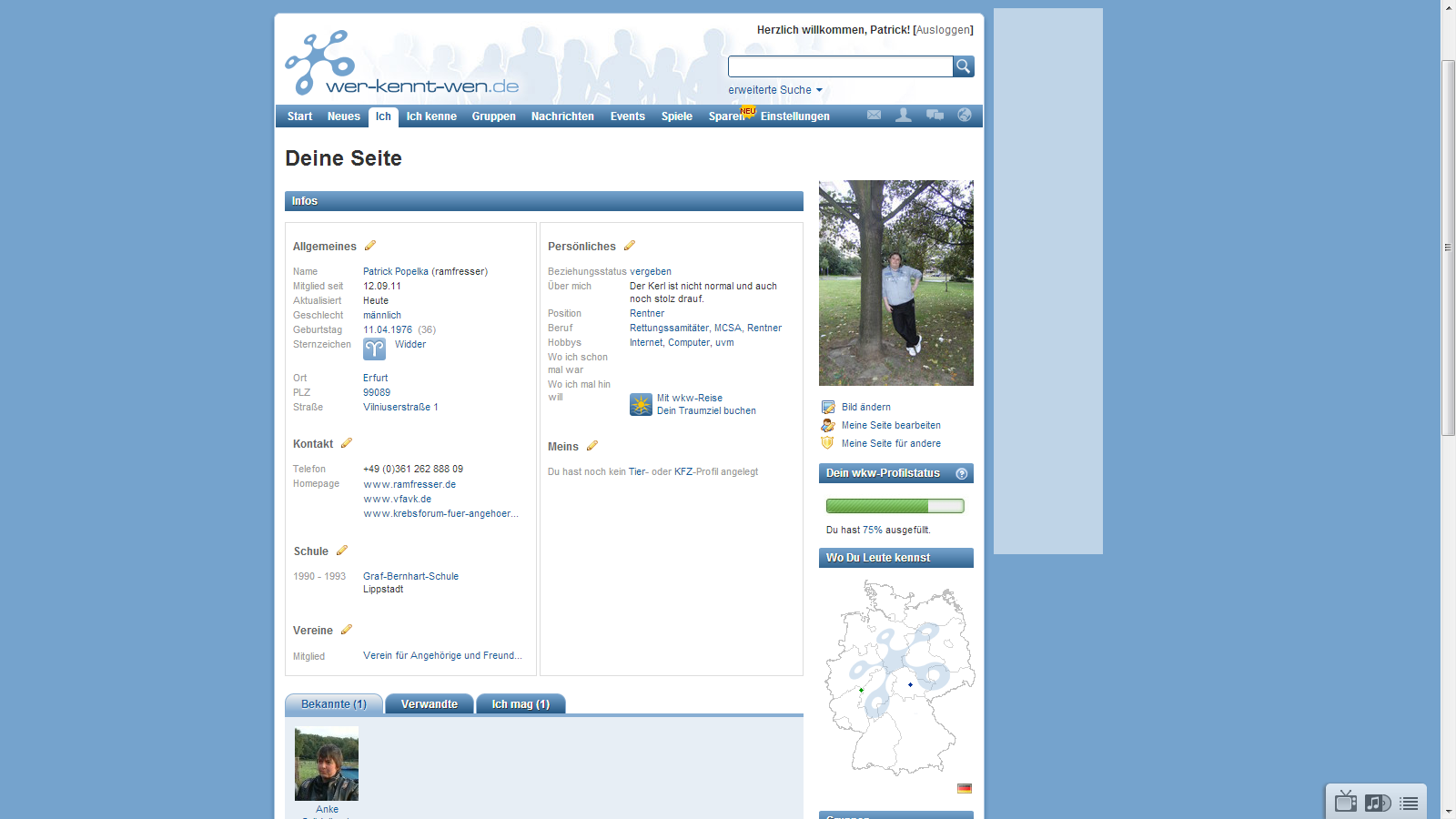Viewport: 1456px width, 819px height.
Task: Switch to the Verwandte tab
Action: tap(430, 704)
